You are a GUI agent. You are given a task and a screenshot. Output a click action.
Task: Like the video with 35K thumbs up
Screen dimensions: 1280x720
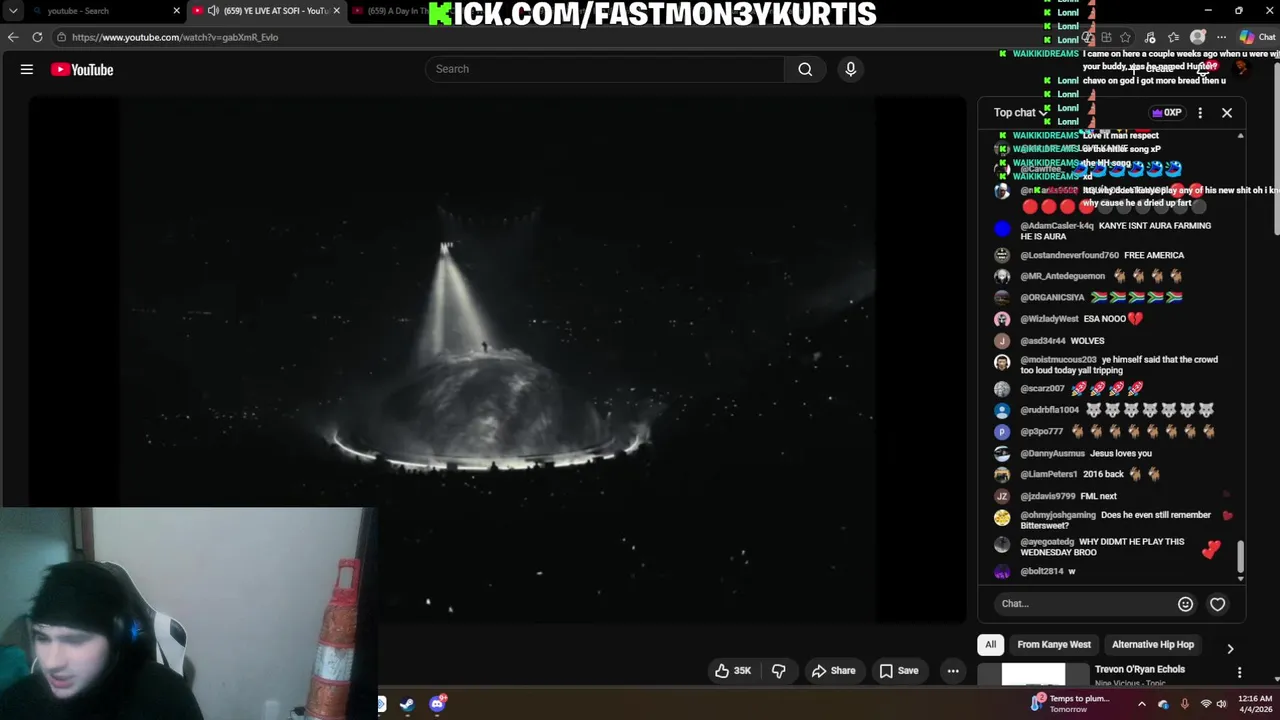(732, 671)
